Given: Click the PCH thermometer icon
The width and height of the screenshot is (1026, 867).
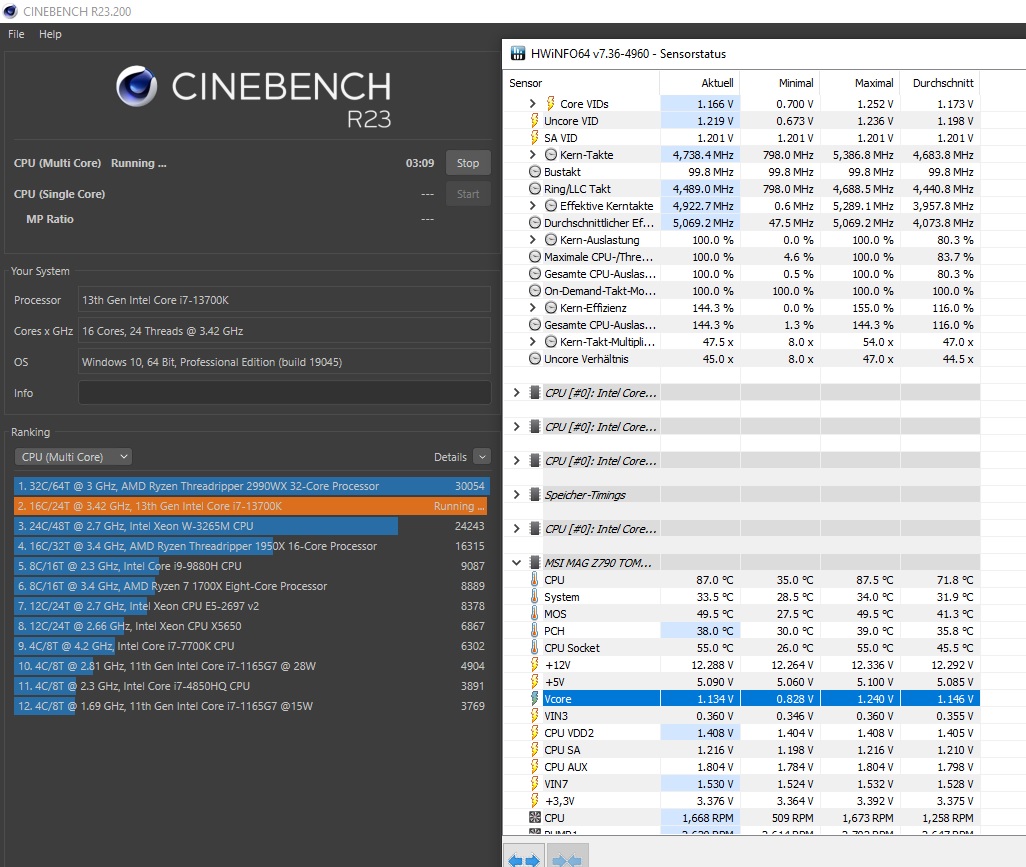Looking at the screenshot, I should click(535, 631).
